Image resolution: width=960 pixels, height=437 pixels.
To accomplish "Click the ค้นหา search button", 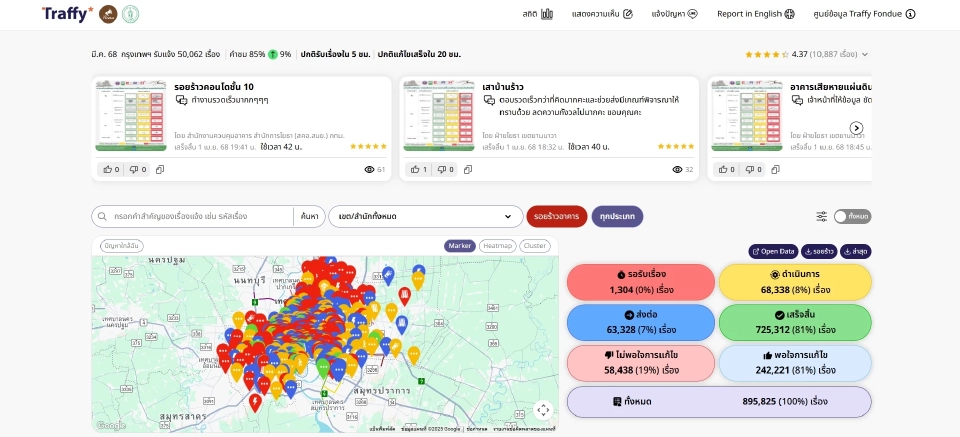I will click(308, 216).
